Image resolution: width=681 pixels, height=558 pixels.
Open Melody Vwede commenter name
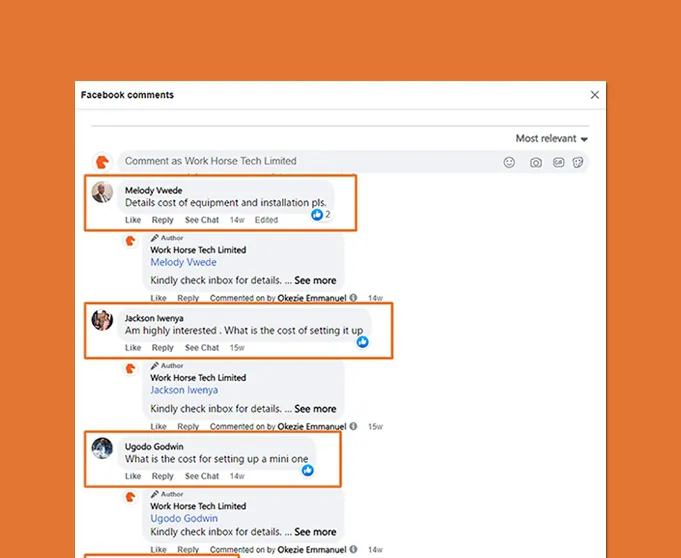(153, 190)
